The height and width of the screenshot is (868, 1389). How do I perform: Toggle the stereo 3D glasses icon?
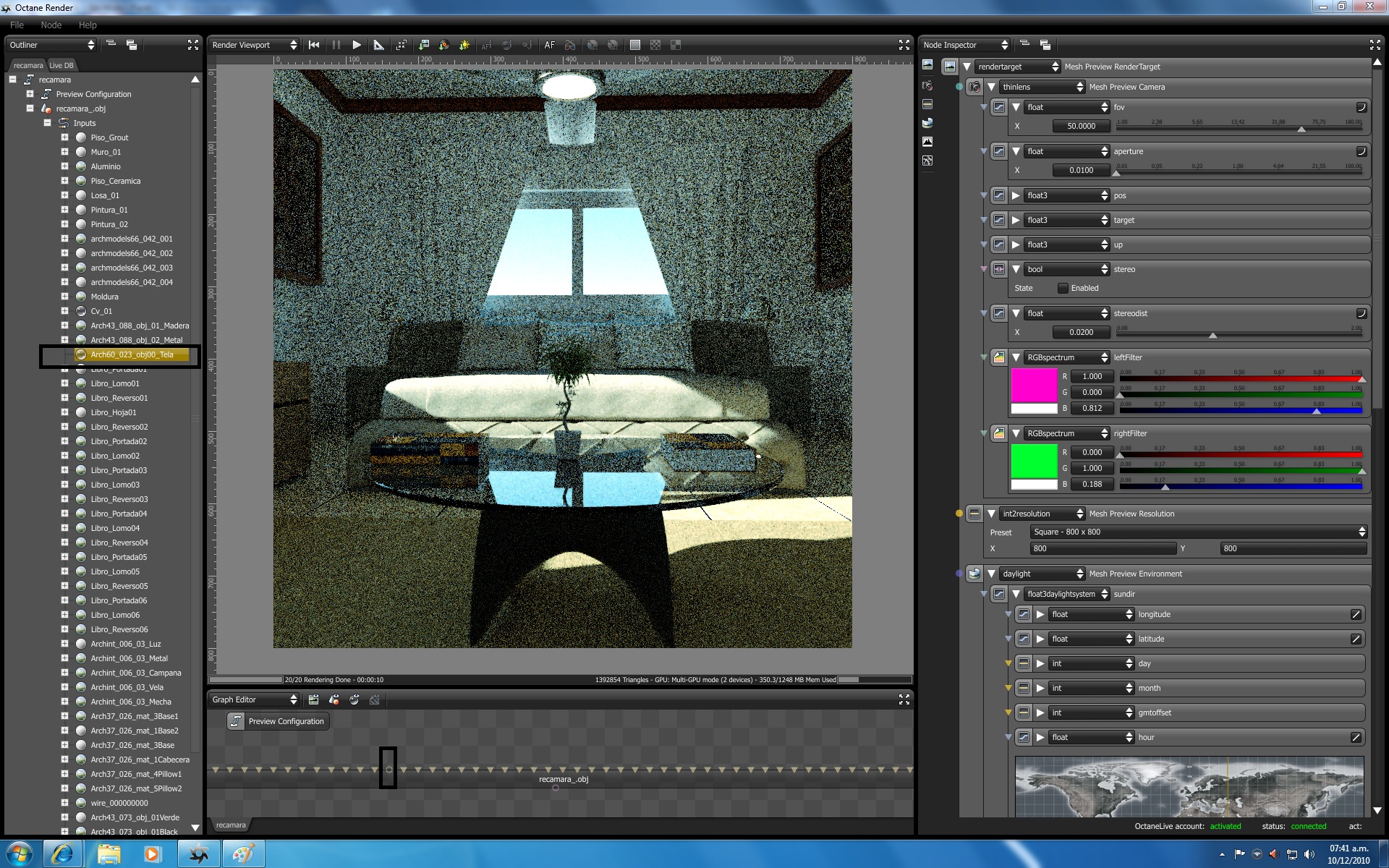570,45
